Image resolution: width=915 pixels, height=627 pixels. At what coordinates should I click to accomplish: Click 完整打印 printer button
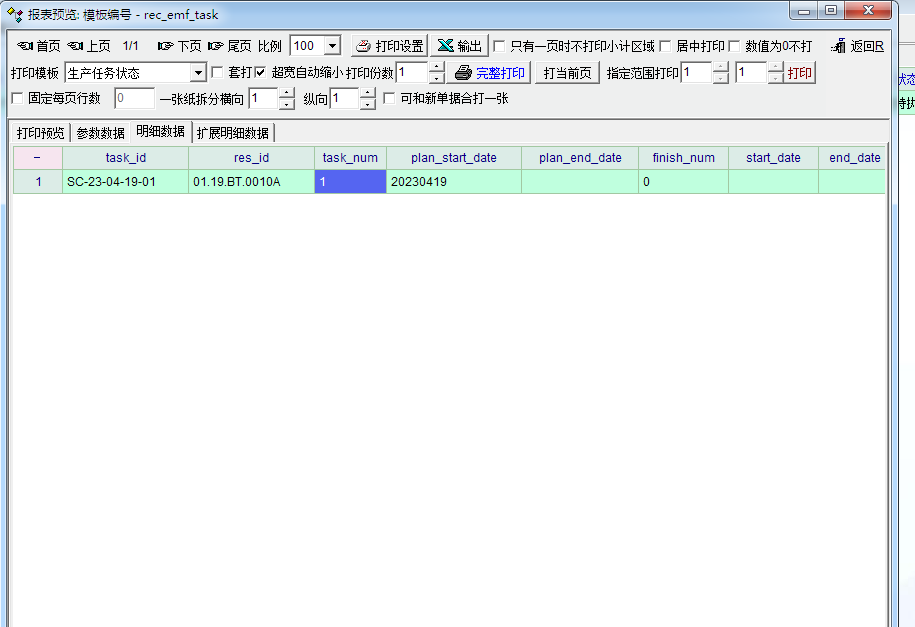pos(490,73)
